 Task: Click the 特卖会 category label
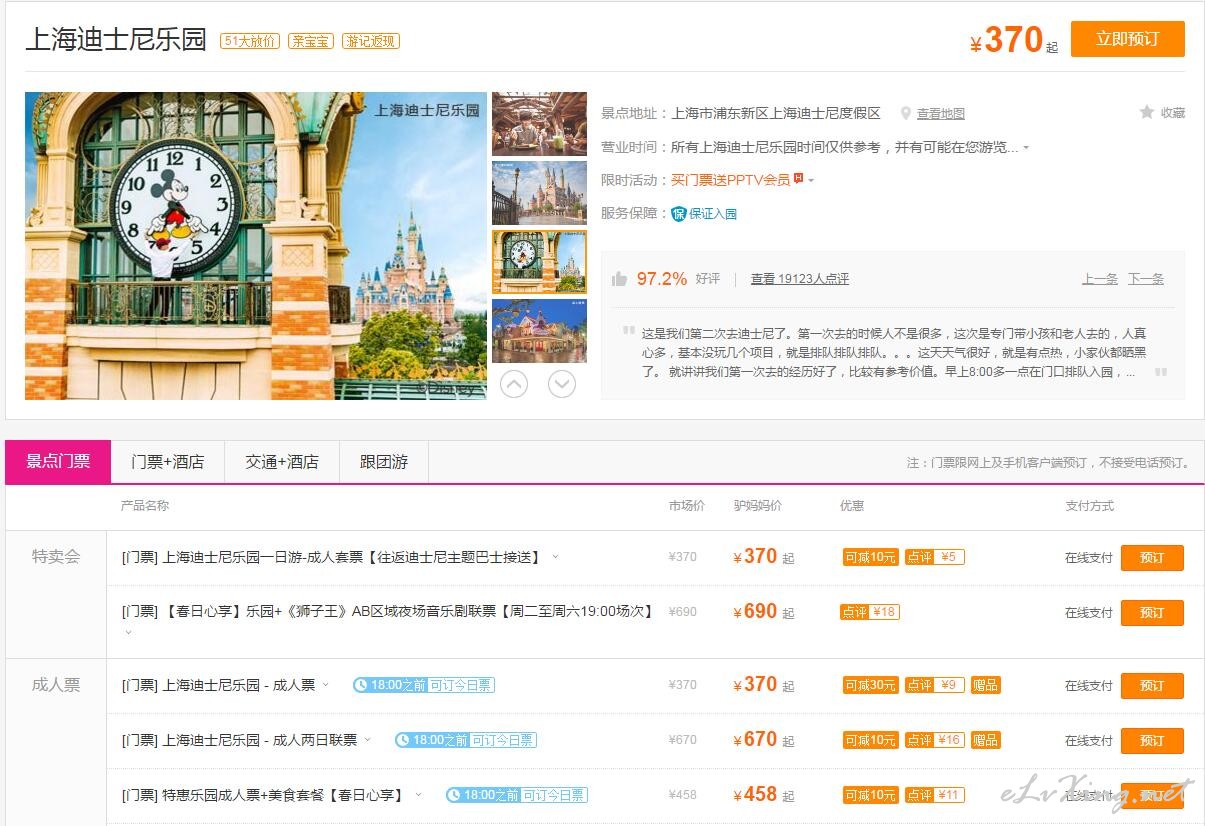pyautogui.click(x=56, y=557)
